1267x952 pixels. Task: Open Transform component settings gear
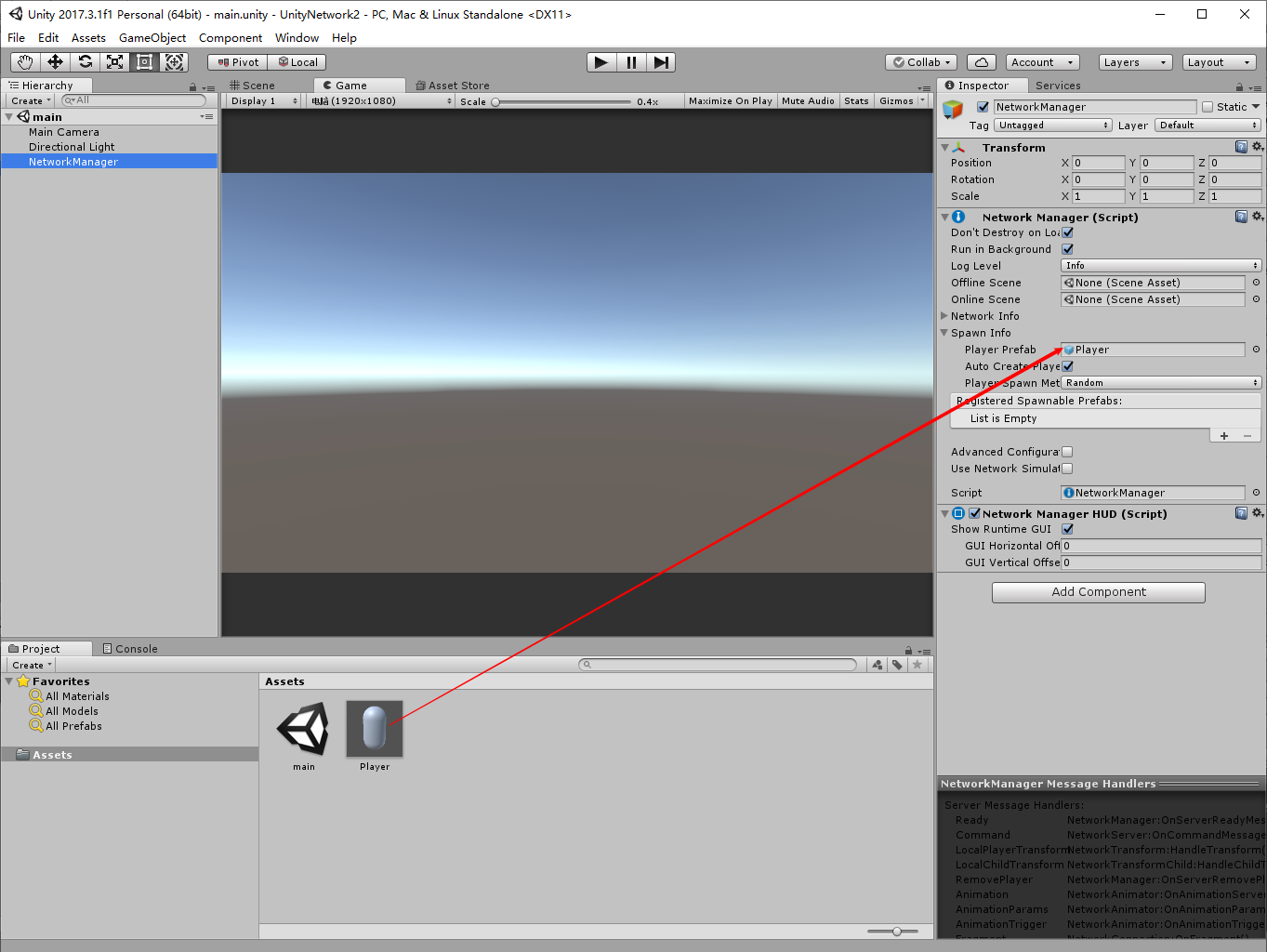tap(1257, 147)
